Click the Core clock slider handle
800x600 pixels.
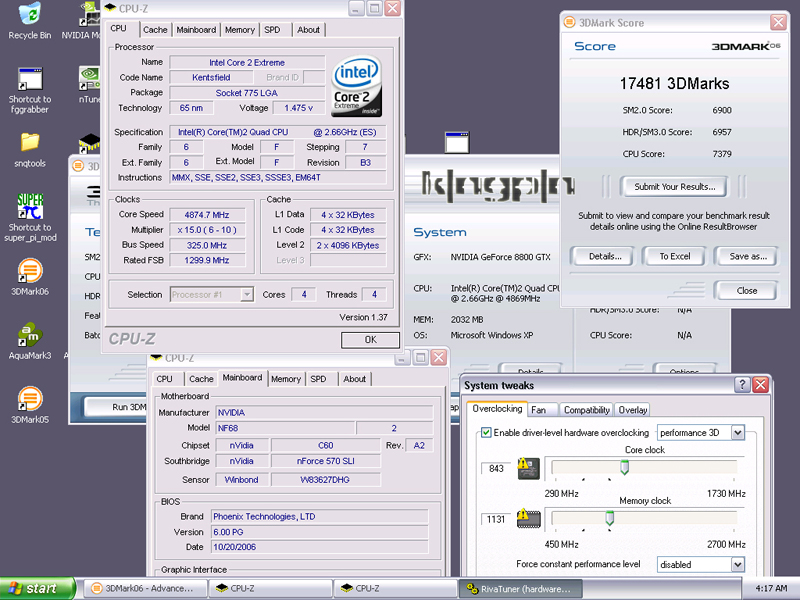(x=624, y=467)
